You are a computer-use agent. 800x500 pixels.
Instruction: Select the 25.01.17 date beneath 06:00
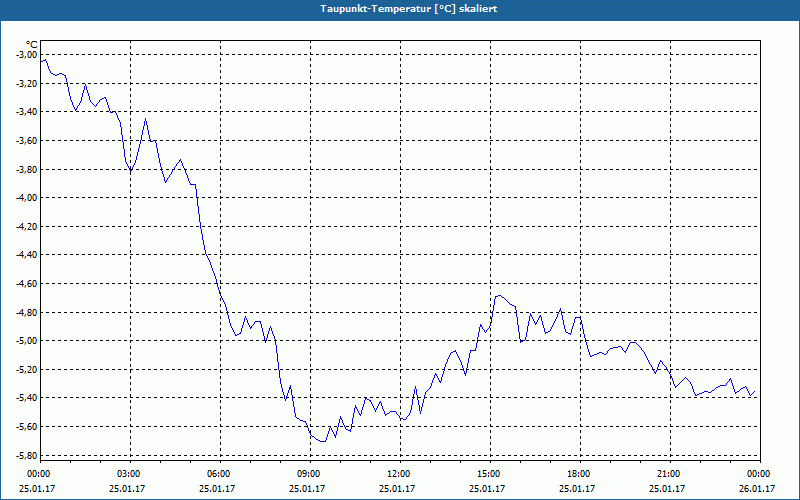[x=217, y=488]
